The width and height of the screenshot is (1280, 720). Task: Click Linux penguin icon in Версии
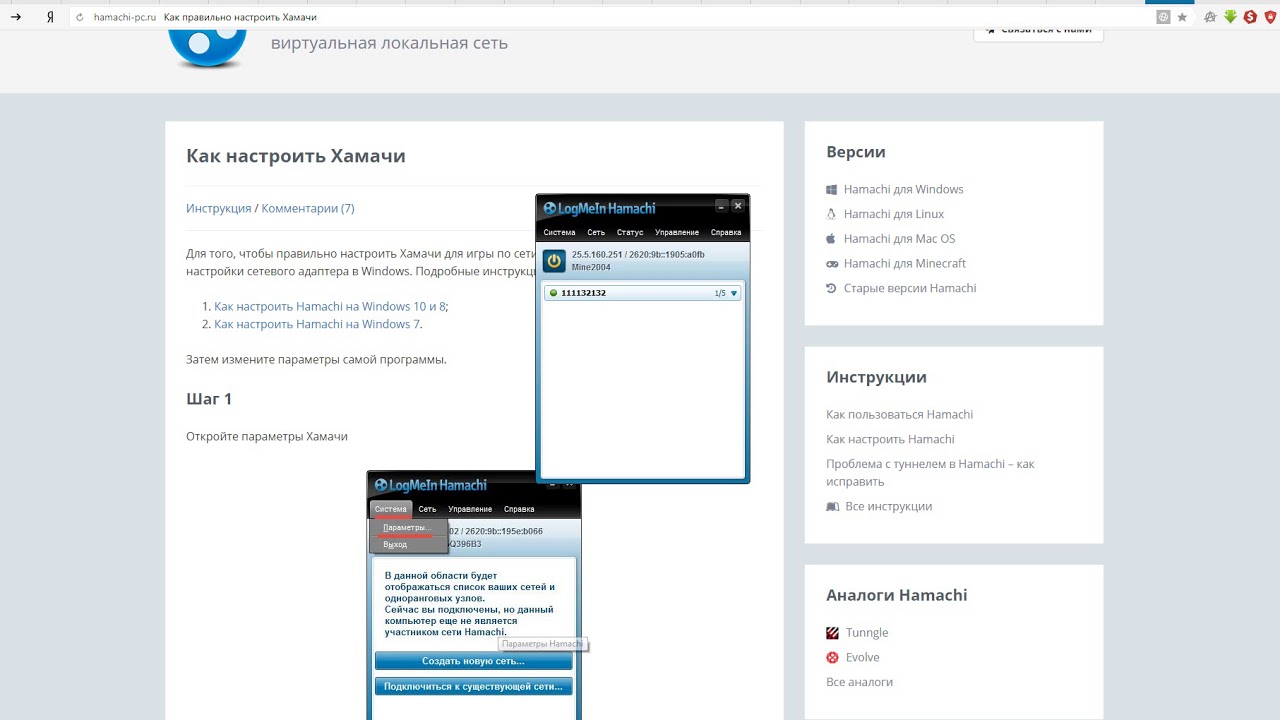coord(831,214)
